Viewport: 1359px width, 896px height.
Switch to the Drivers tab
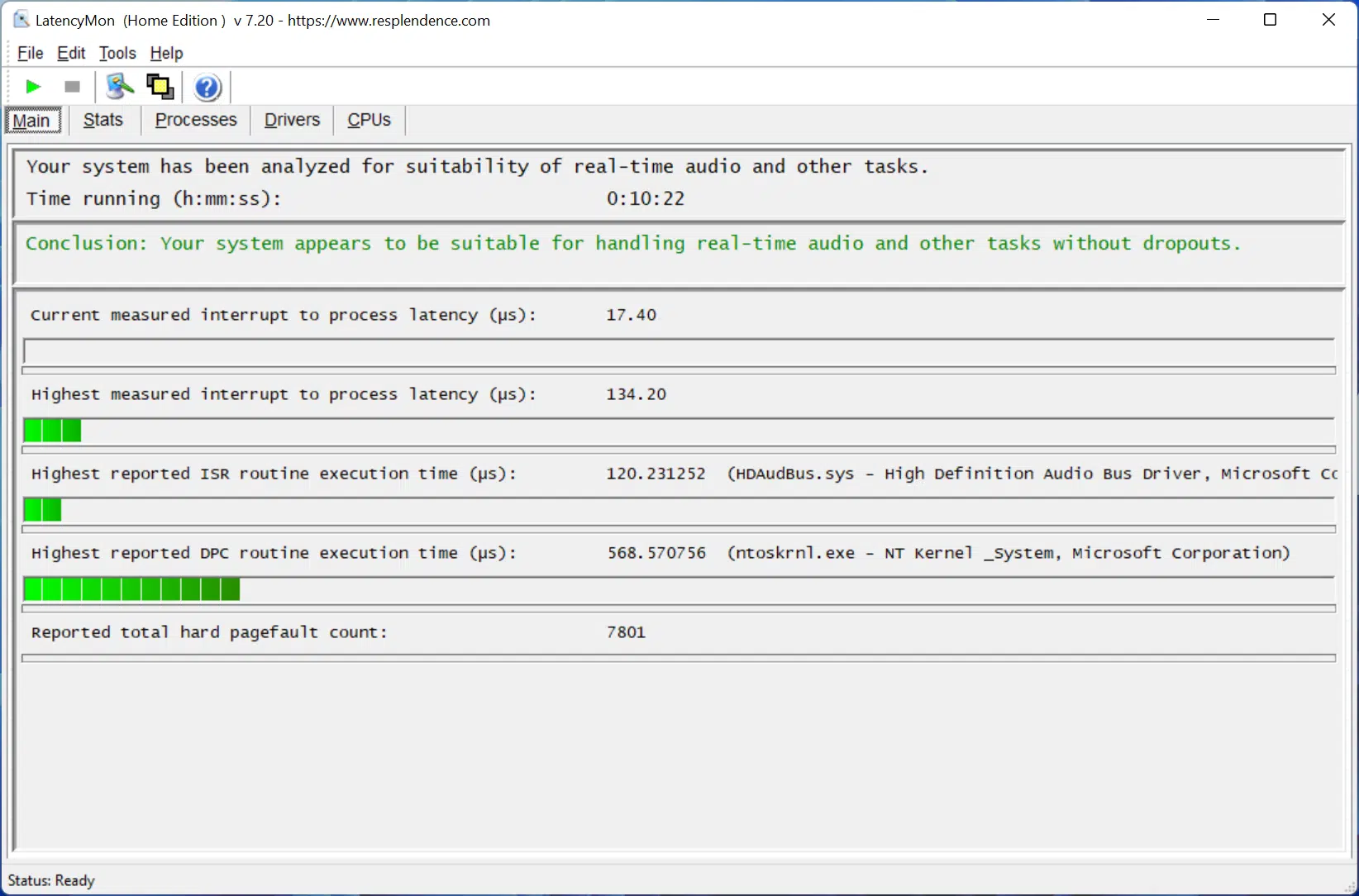coord(292,120)
